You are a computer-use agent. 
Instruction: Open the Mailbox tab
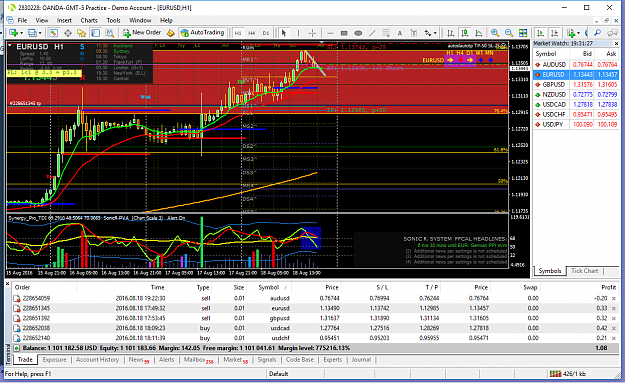point(198,360)
